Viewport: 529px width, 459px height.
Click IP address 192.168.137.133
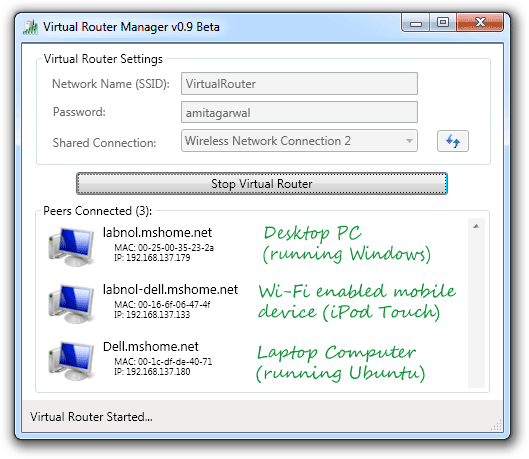click(x=152, y=315)
